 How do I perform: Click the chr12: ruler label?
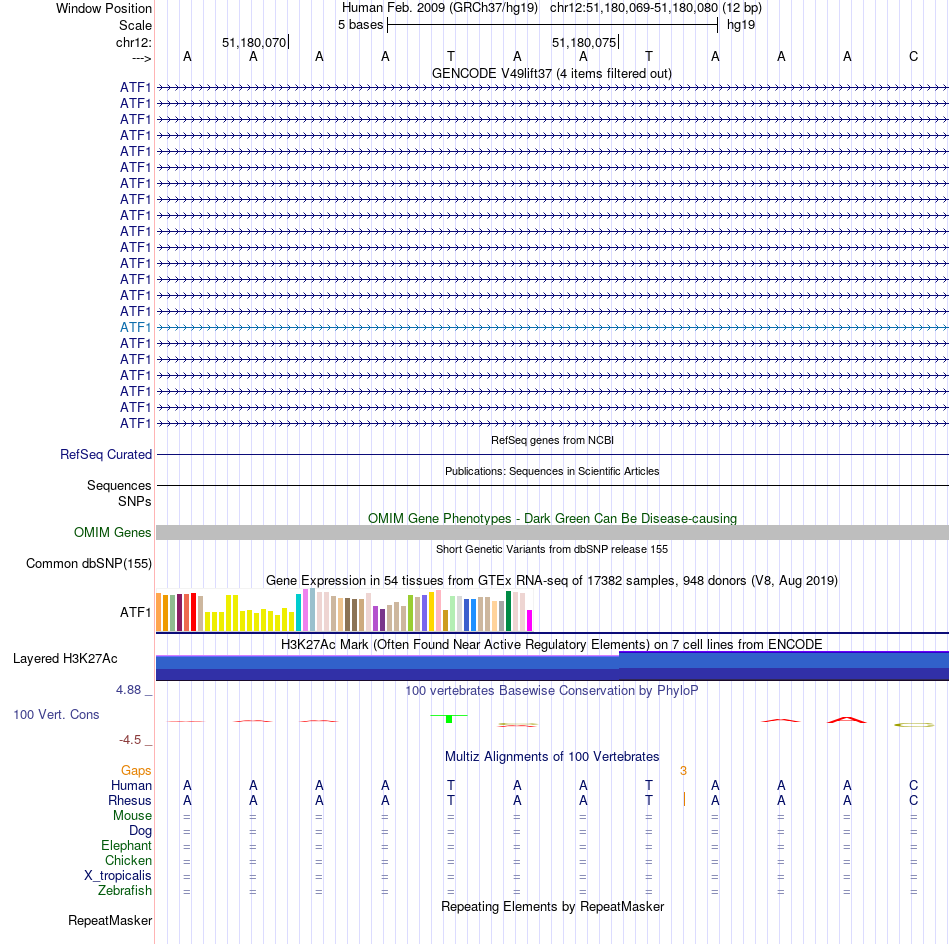[134, 42]
